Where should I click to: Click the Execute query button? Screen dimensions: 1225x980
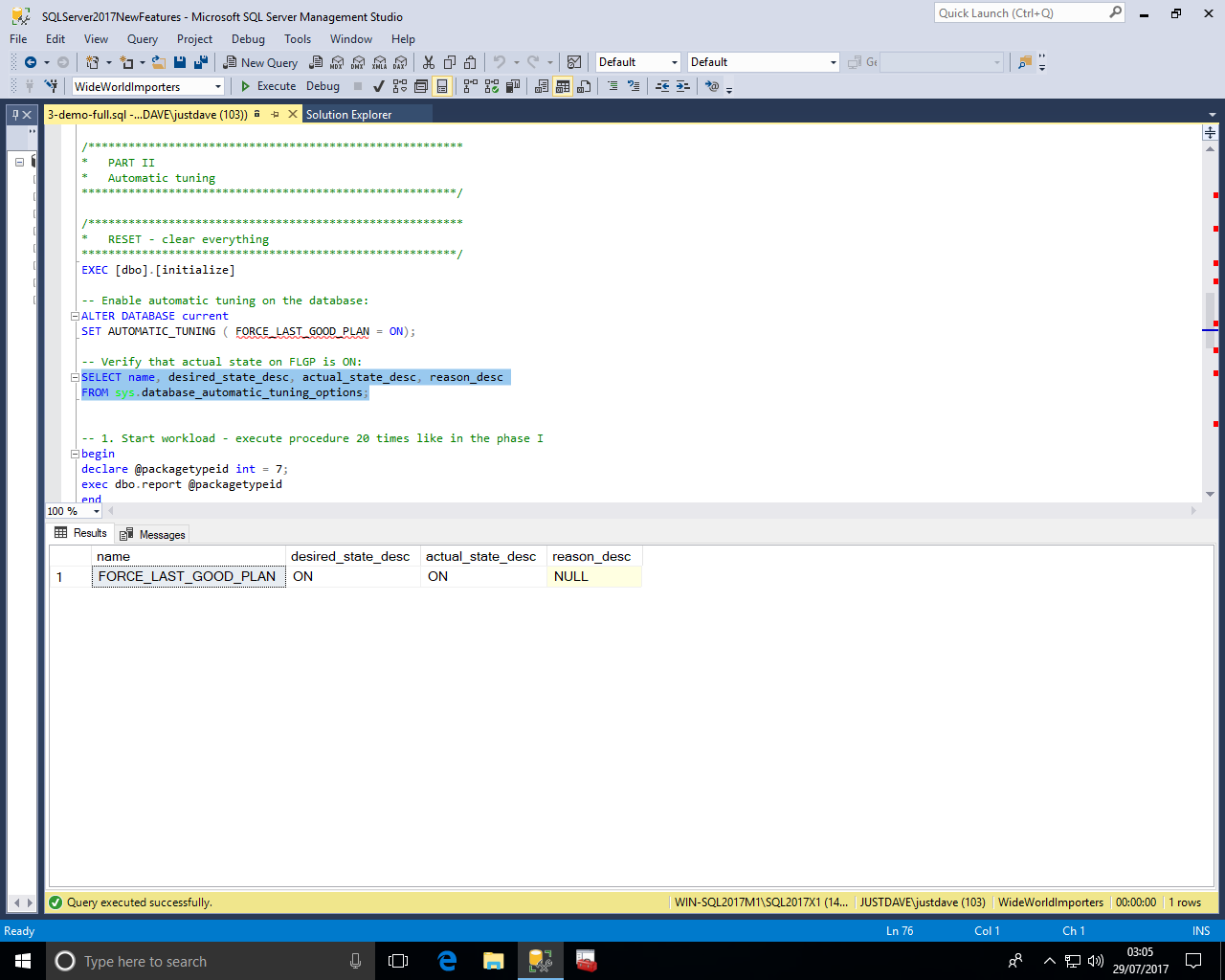coord(268,86)
